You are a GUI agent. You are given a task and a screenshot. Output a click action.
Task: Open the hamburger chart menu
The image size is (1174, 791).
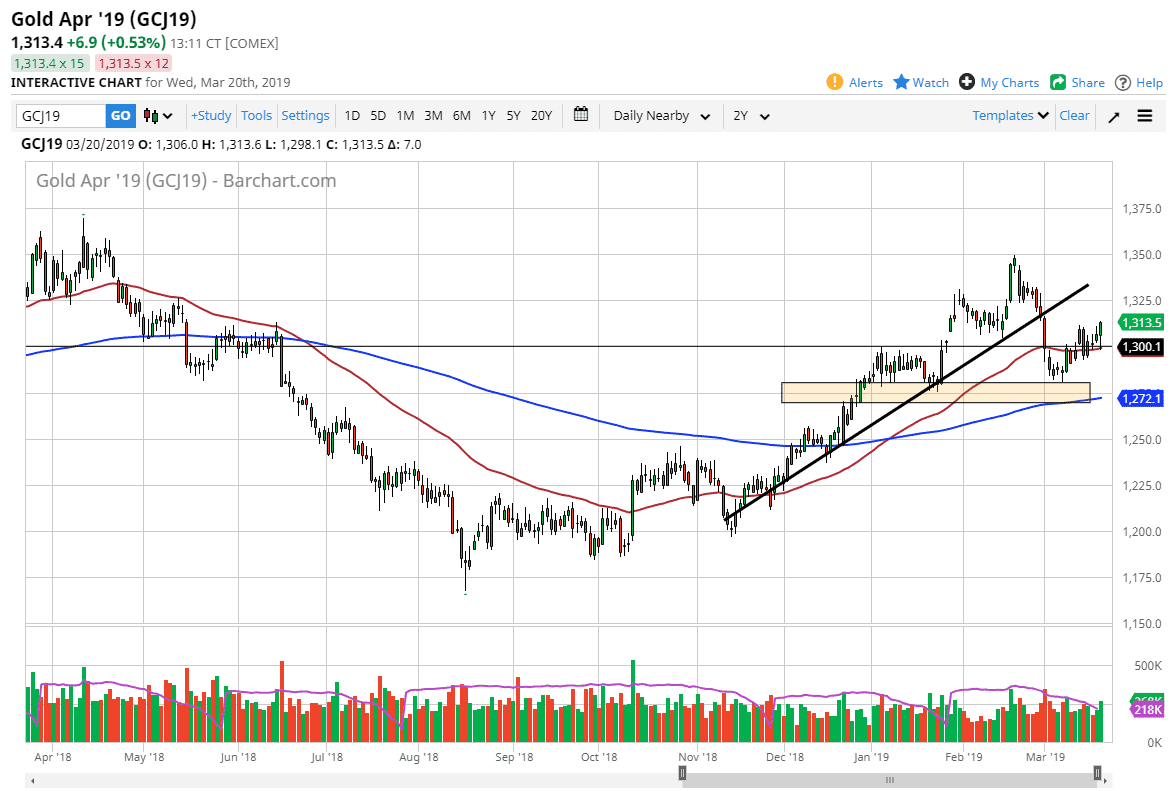tap(1145, 116)
